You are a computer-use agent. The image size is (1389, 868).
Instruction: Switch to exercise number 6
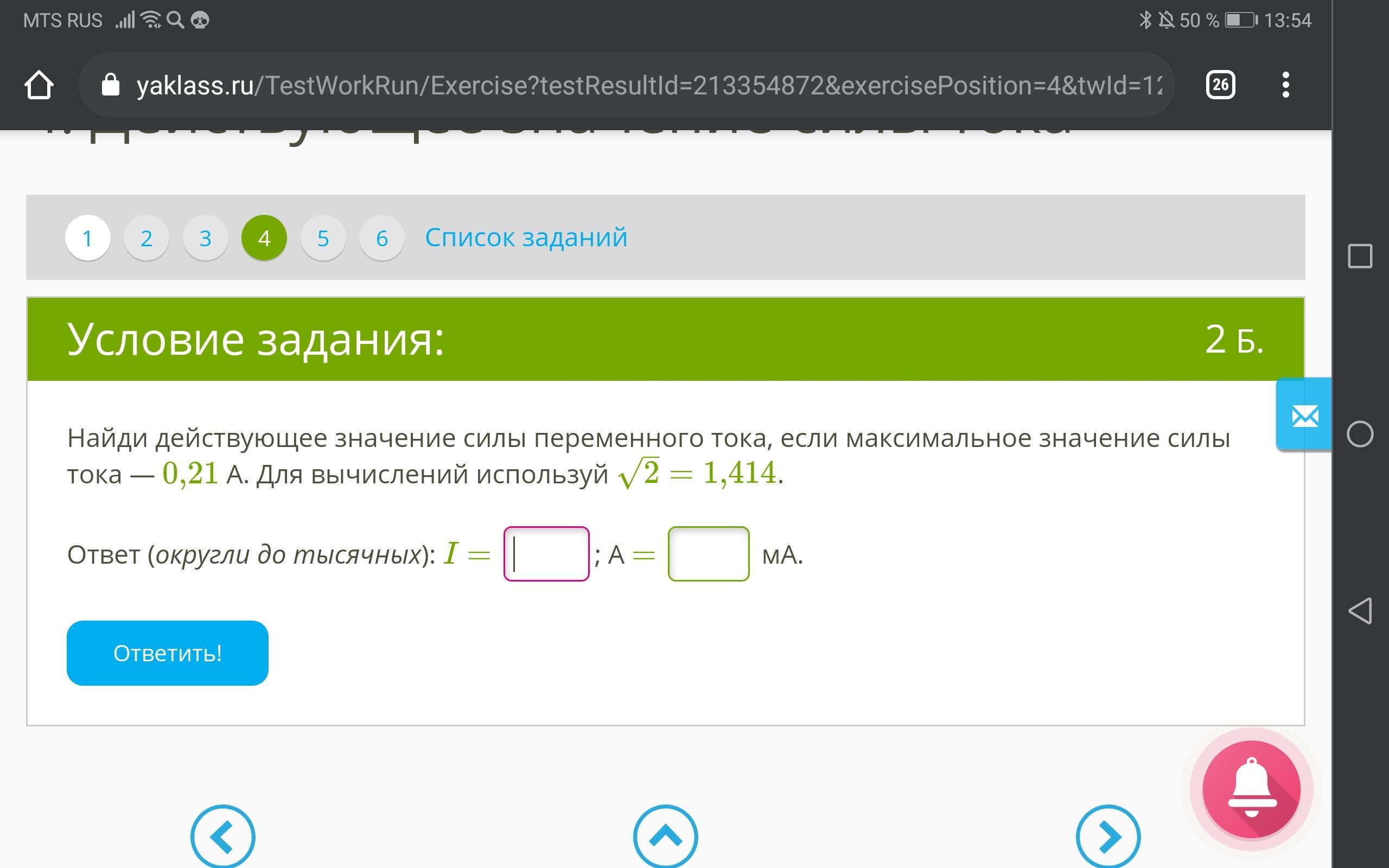point(381,238)
